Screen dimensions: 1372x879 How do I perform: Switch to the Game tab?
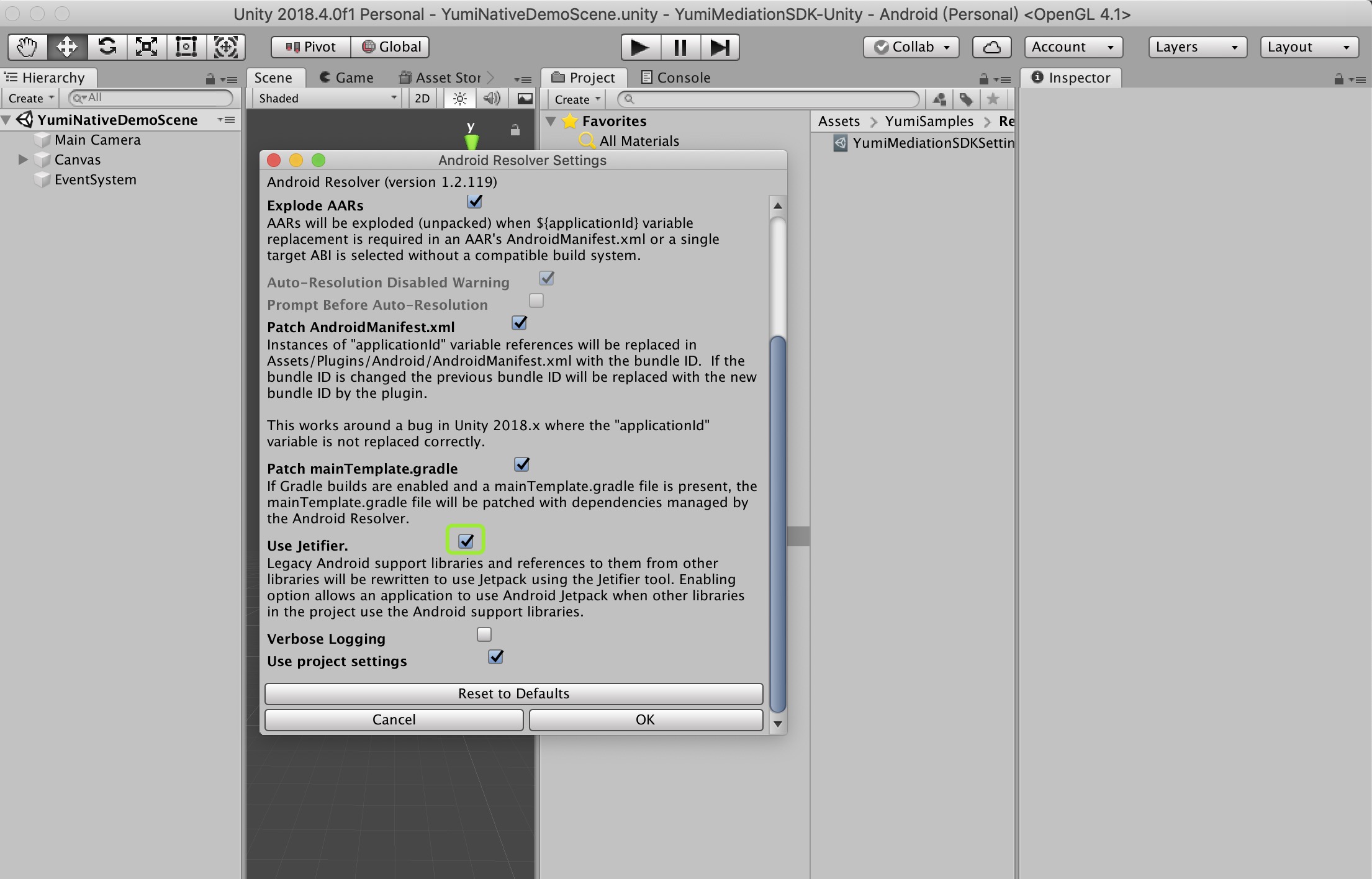click(346, 78)
